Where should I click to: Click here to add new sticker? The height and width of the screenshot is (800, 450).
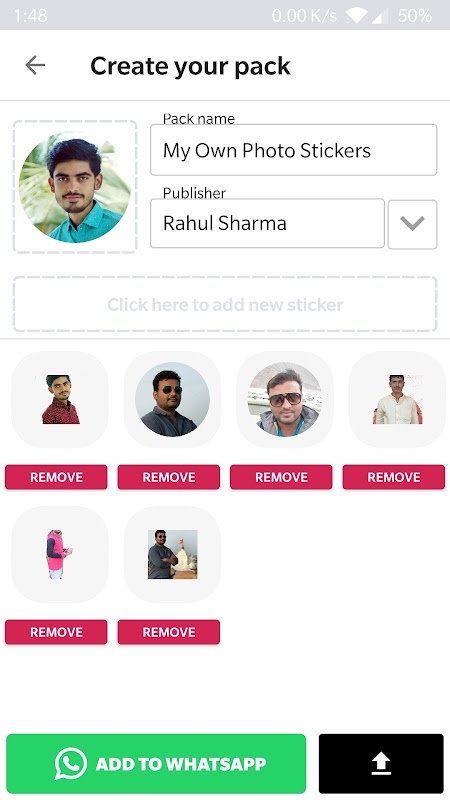(225, 304)
